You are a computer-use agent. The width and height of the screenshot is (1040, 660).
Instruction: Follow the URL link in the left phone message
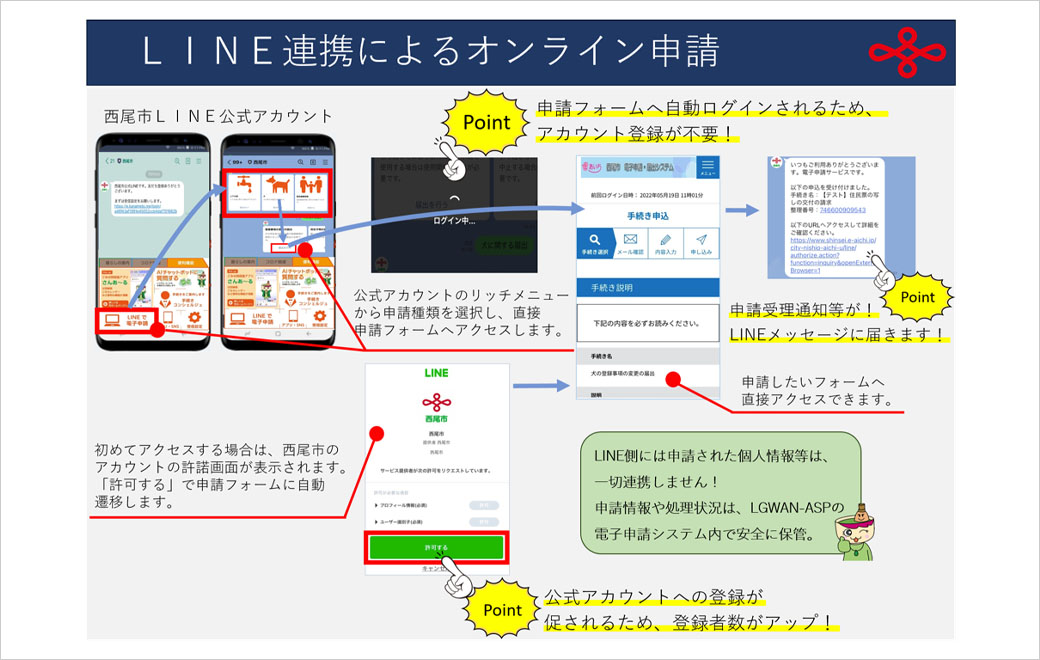(145, 208)
